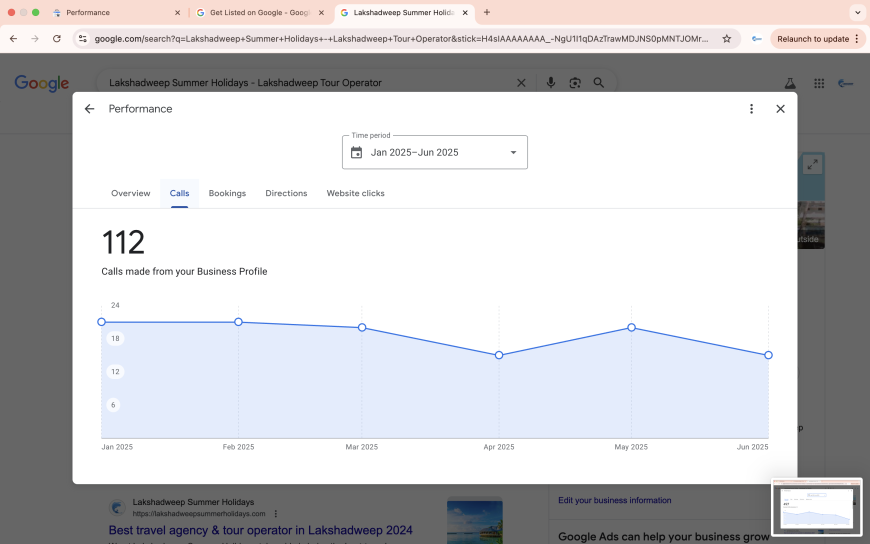Click the calendar icon in Time period
Image resolution: width=870 pixels, height=544 pixels.
(357, 153)
